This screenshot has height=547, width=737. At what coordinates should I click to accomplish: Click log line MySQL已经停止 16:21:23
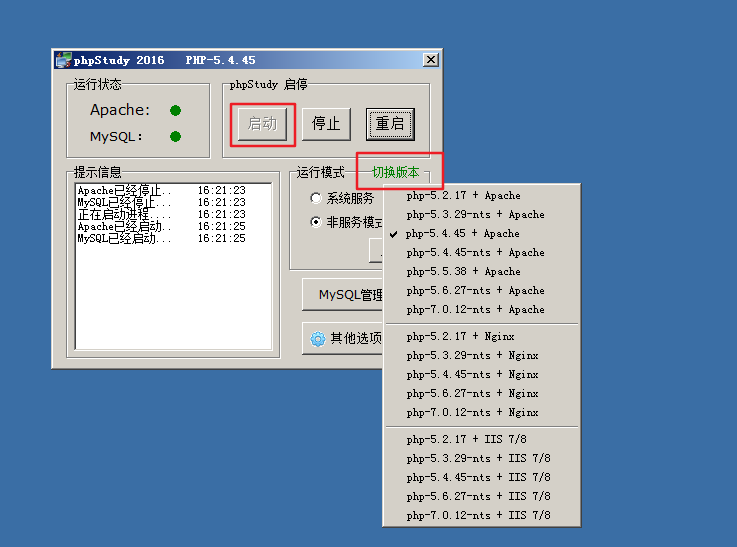162,203
